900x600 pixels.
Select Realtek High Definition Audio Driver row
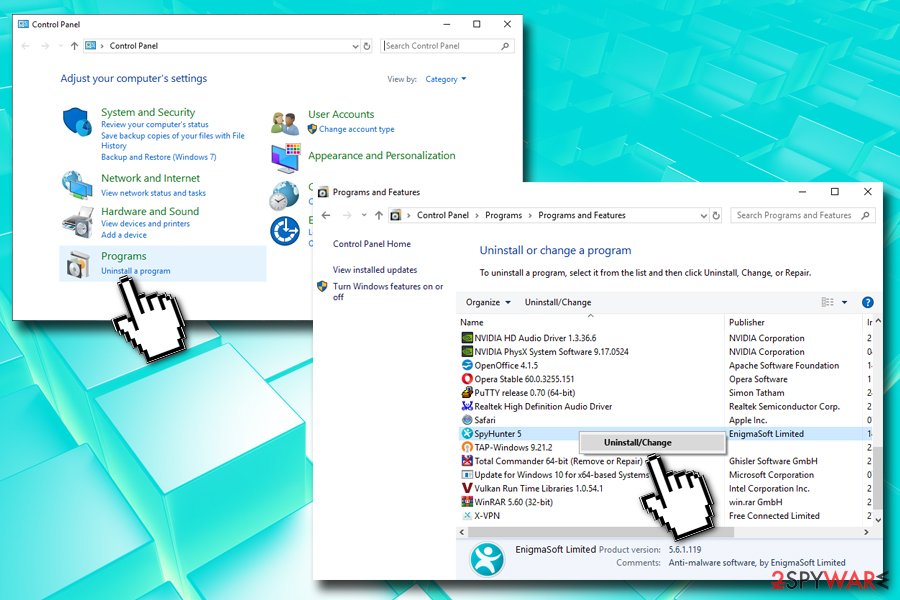[666, 406]
